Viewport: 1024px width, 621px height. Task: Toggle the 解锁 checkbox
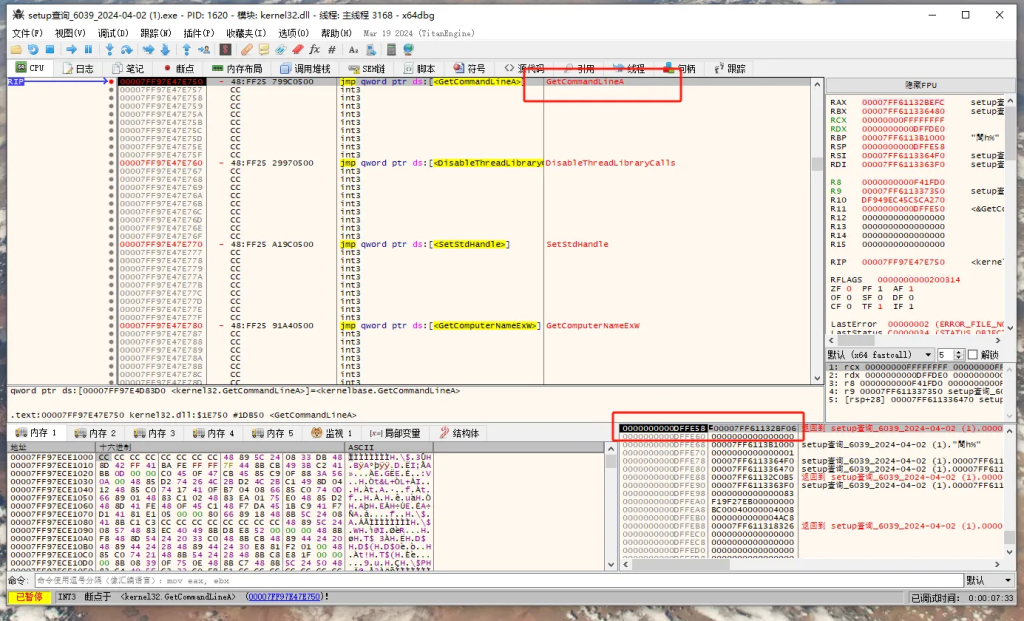[x=973, y=355]
